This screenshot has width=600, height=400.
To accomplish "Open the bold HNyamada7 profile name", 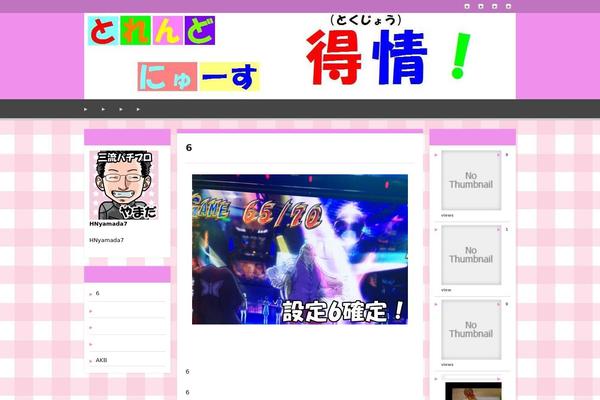I will 108,224.
